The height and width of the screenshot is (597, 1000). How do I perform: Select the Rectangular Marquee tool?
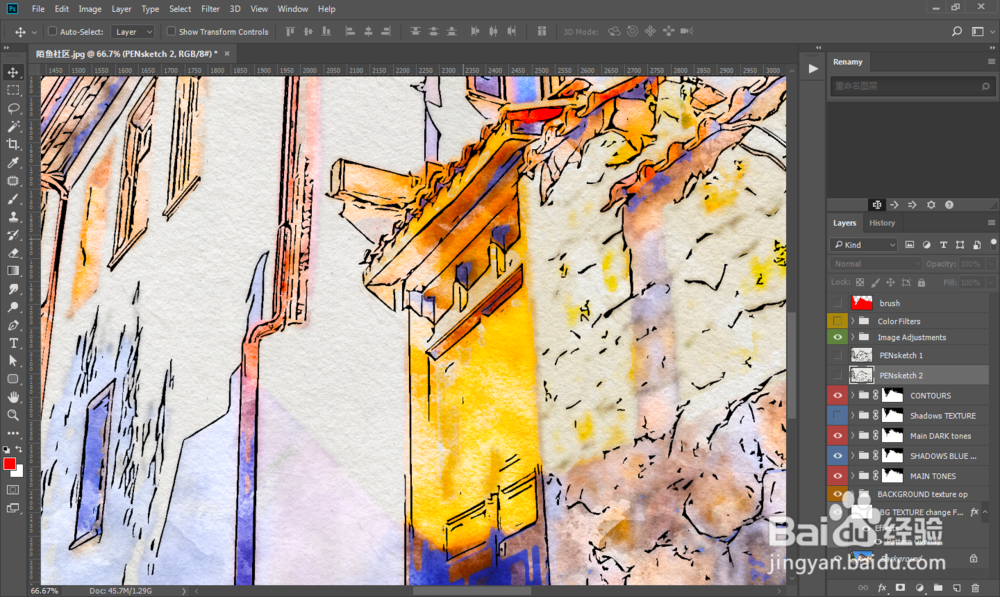pos(13,90)
